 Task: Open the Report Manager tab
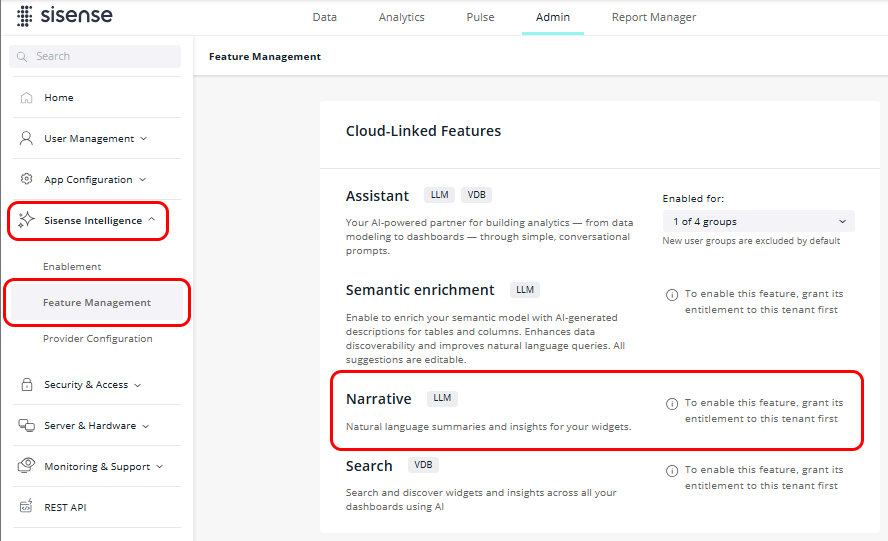pos(654,18)
